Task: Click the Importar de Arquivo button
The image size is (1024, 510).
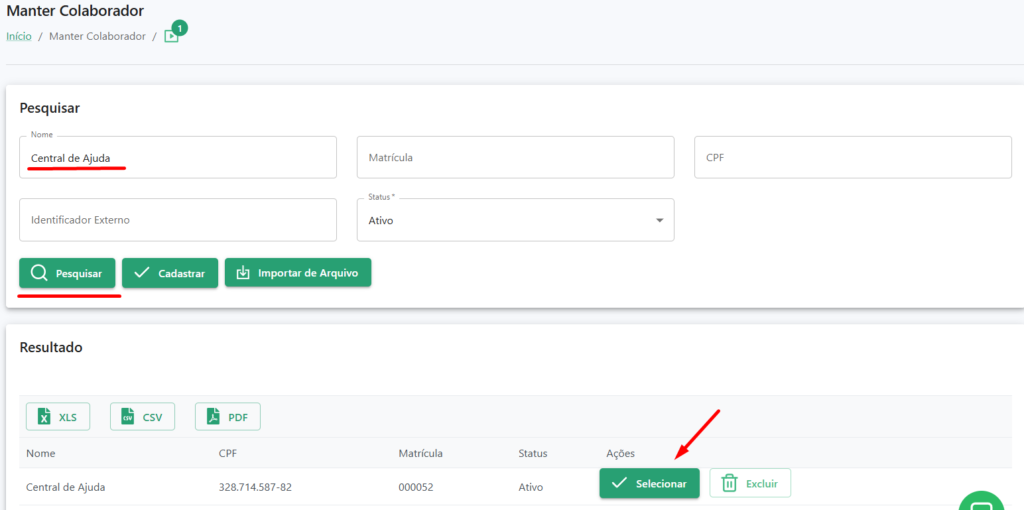Action: point(298,272)
